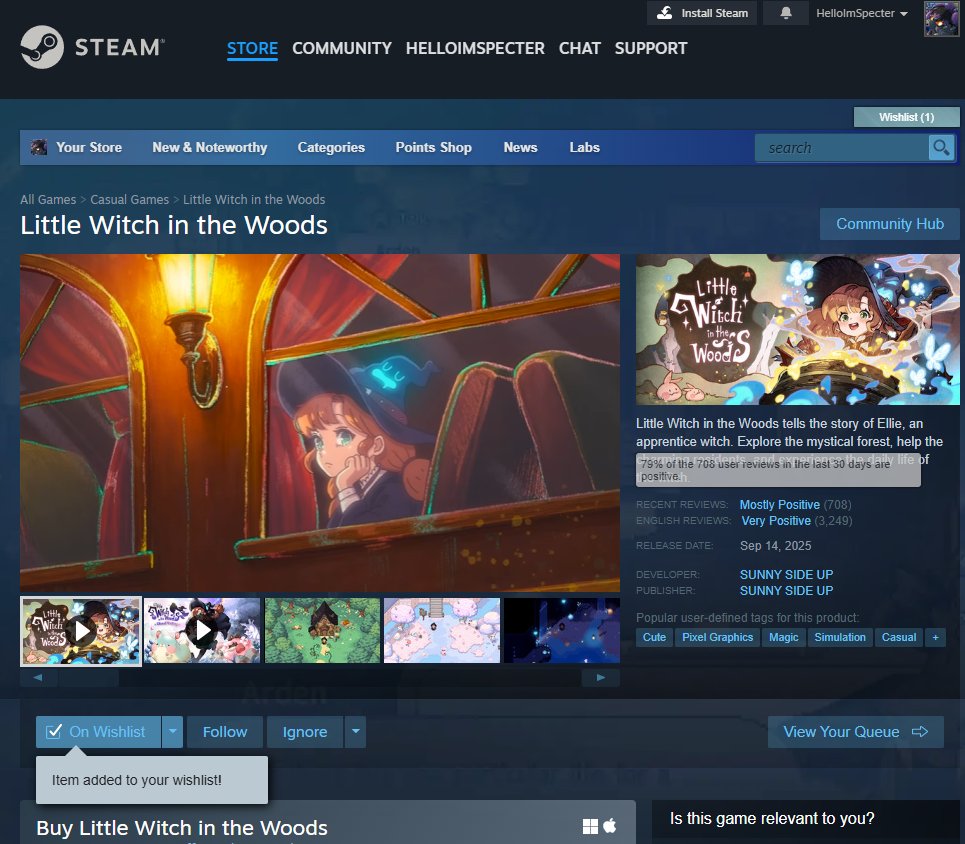Screen dimensions: 965x844
Task: Click the Follow button
Action: tap(225, 732)
